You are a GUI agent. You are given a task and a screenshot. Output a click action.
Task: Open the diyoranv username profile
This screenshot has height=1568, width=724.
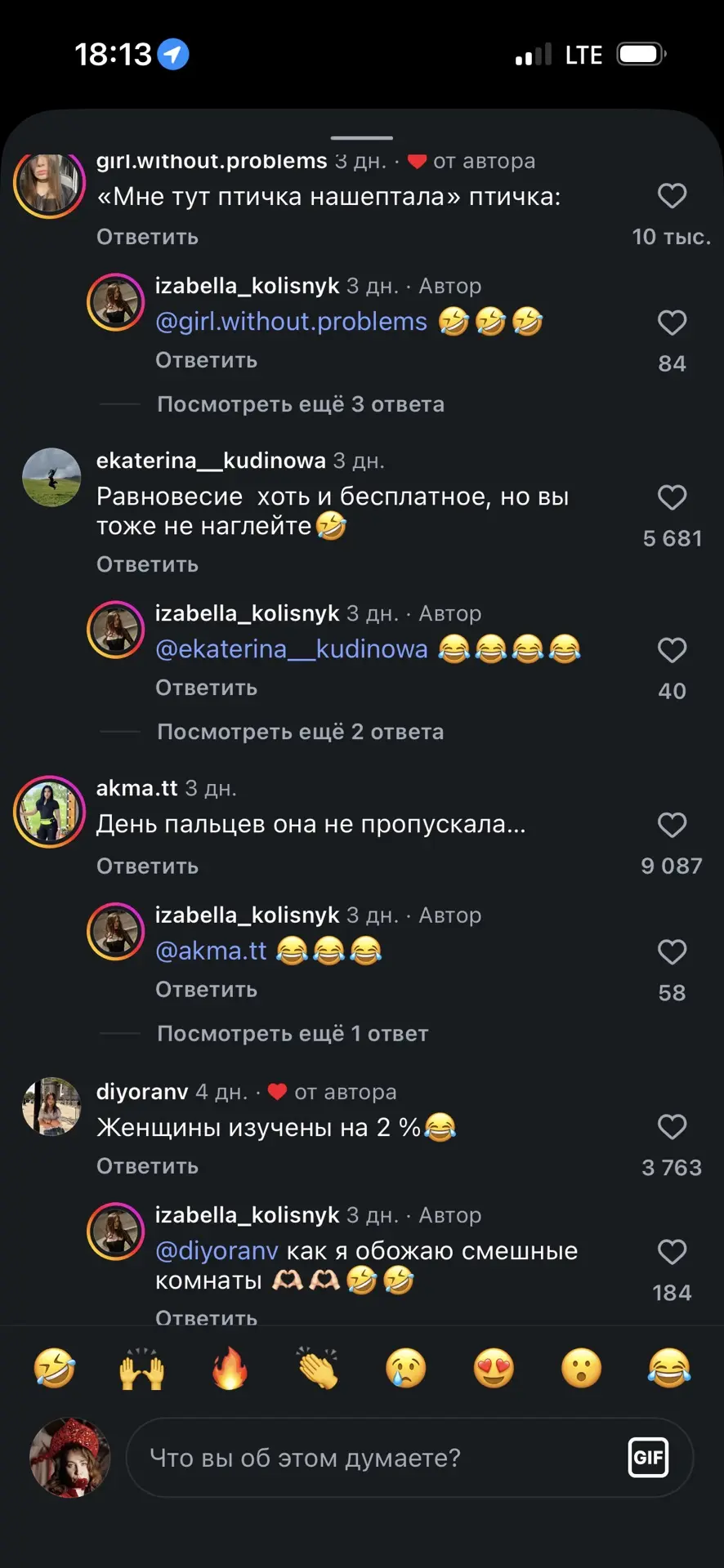pos(142,1092)
